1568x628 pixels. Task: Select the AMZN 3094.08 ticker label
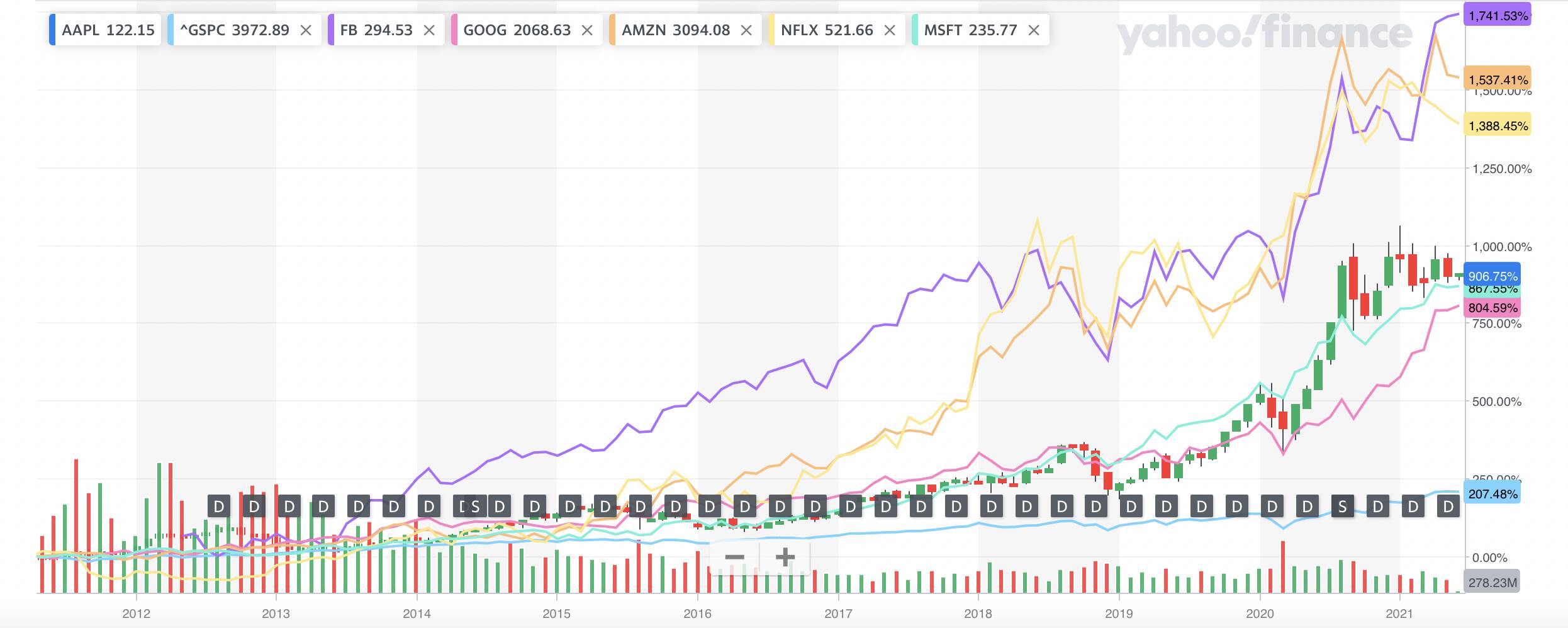point(676,30)
